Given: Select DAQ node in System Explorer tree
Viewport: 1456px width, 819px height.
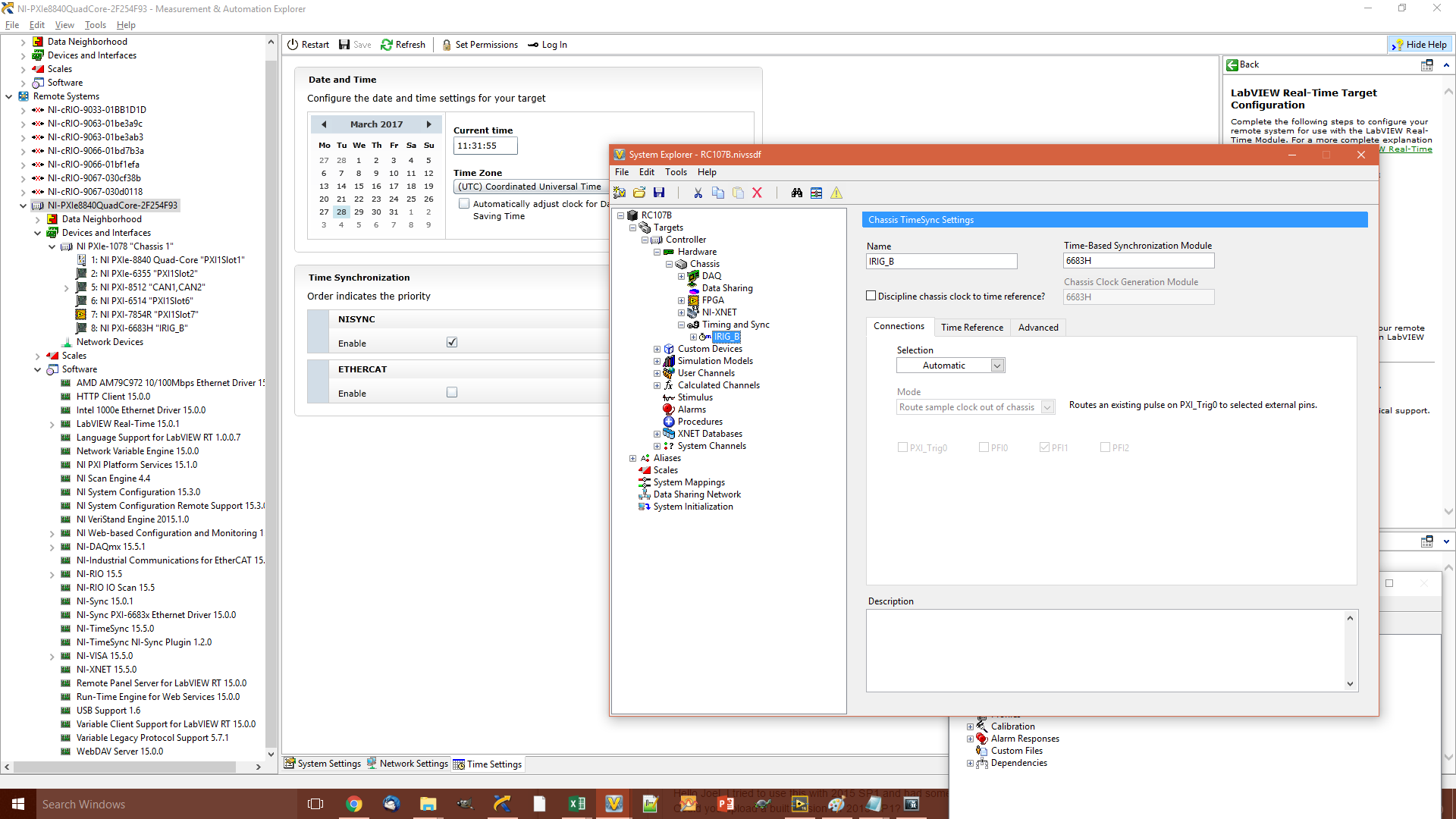Looking at the screenshot, I should [711, 276].
